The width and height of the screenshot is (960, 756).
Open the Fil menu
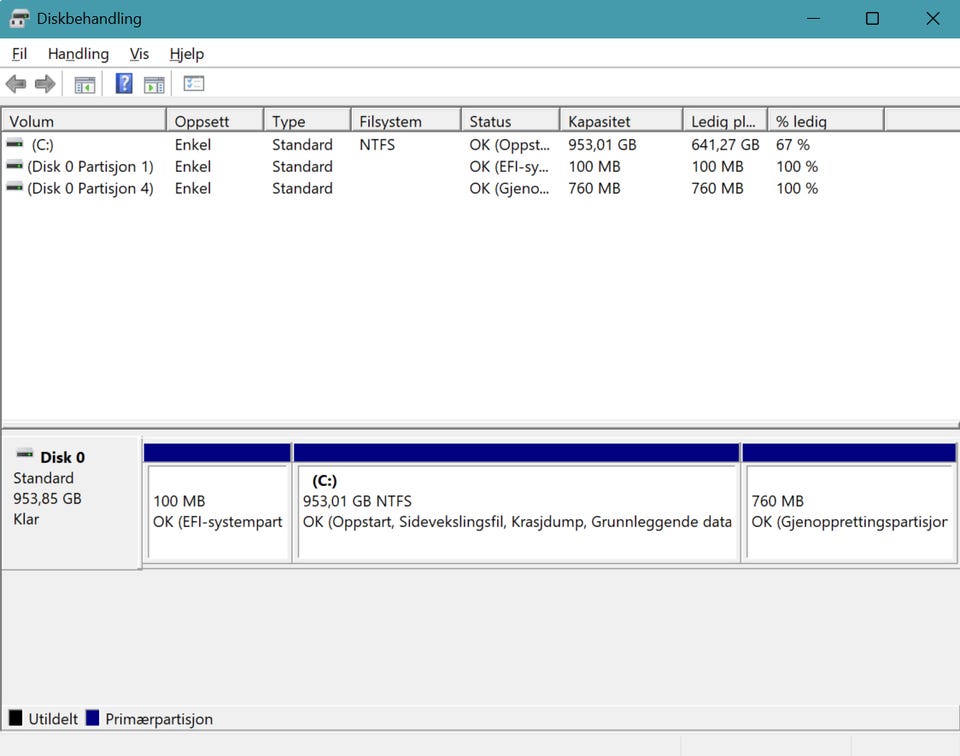(x=20, y=54)
